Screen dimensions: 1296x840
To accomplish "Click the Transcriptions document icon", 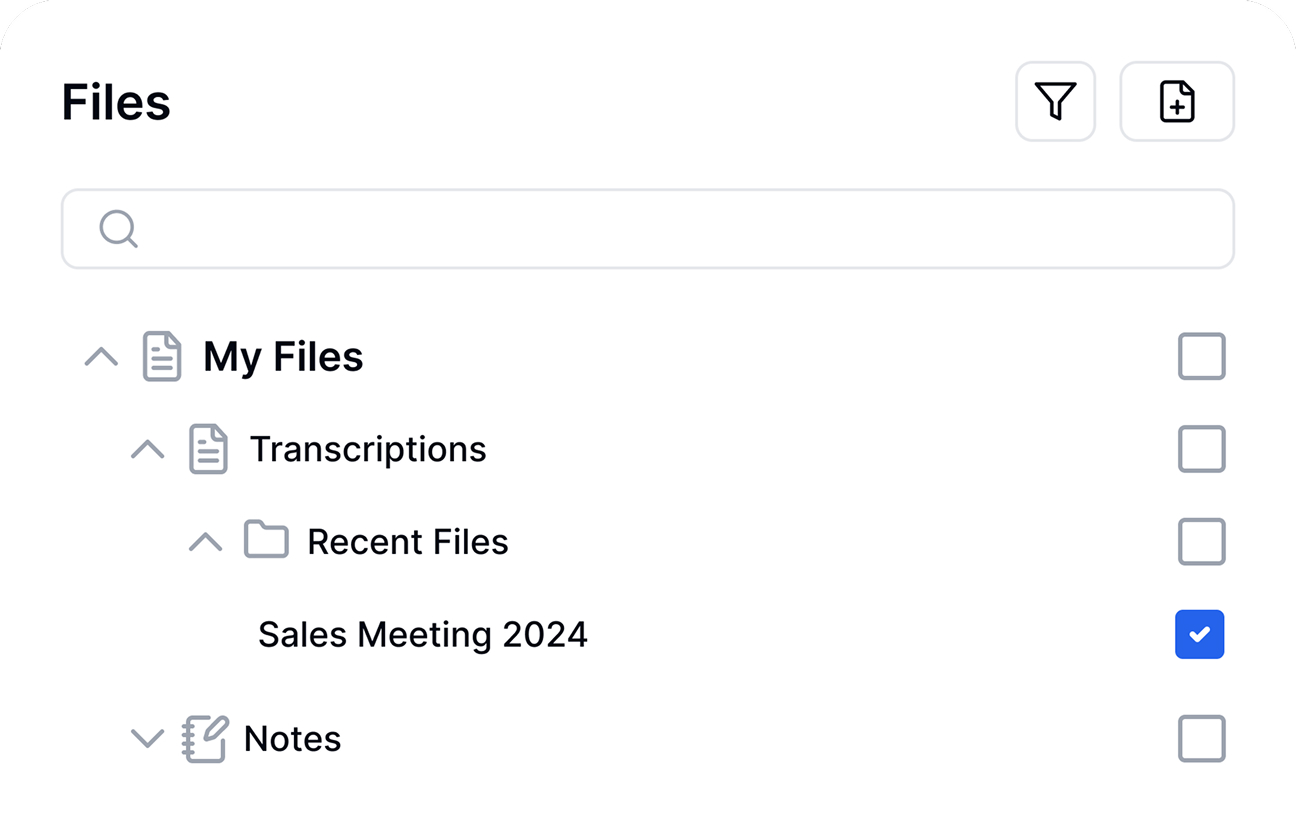I will pos(208,450).
